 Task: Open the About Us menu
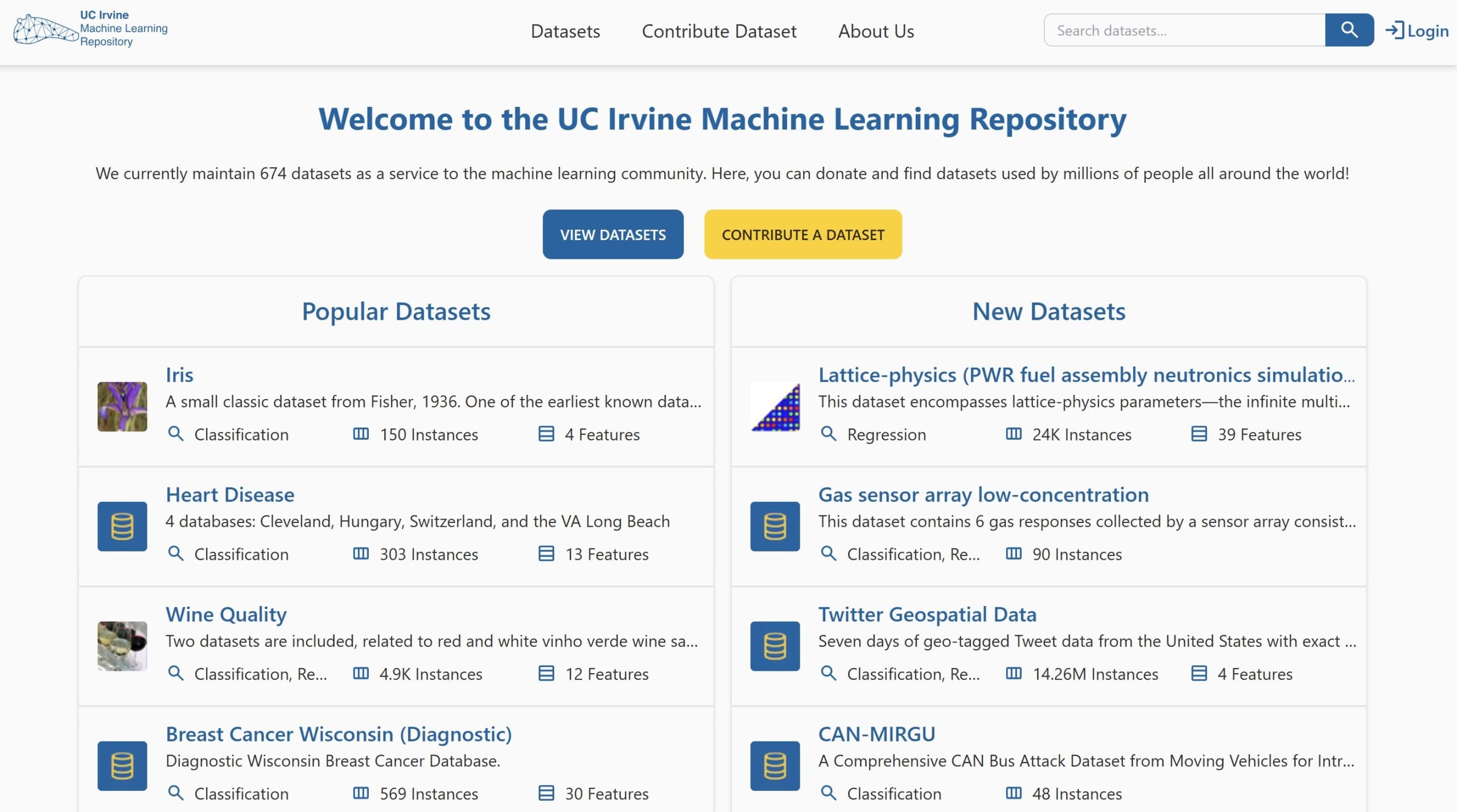point(876,31)
